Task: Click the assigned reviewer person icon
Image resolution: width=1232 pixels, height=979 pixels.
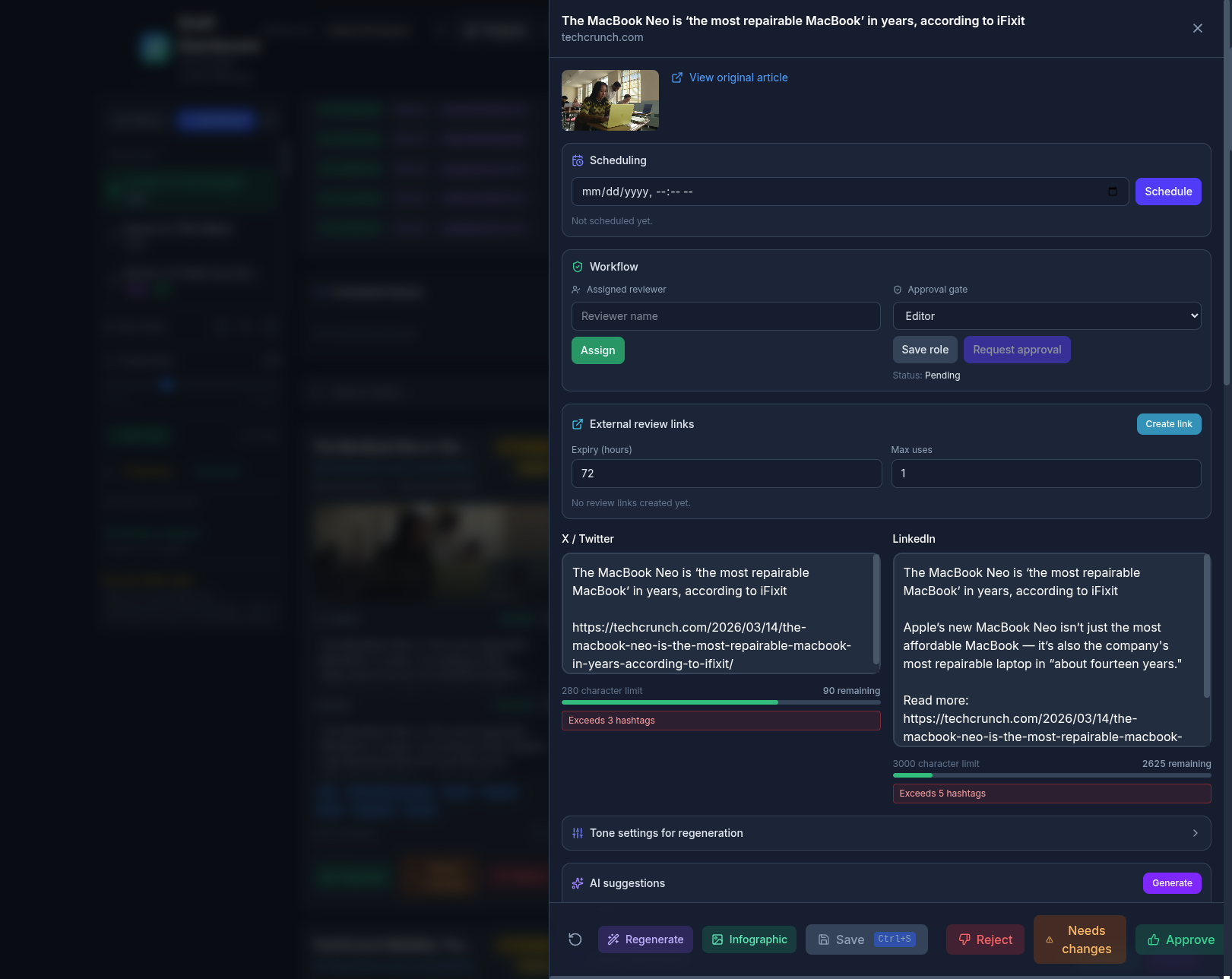Action: pos(576,289)
